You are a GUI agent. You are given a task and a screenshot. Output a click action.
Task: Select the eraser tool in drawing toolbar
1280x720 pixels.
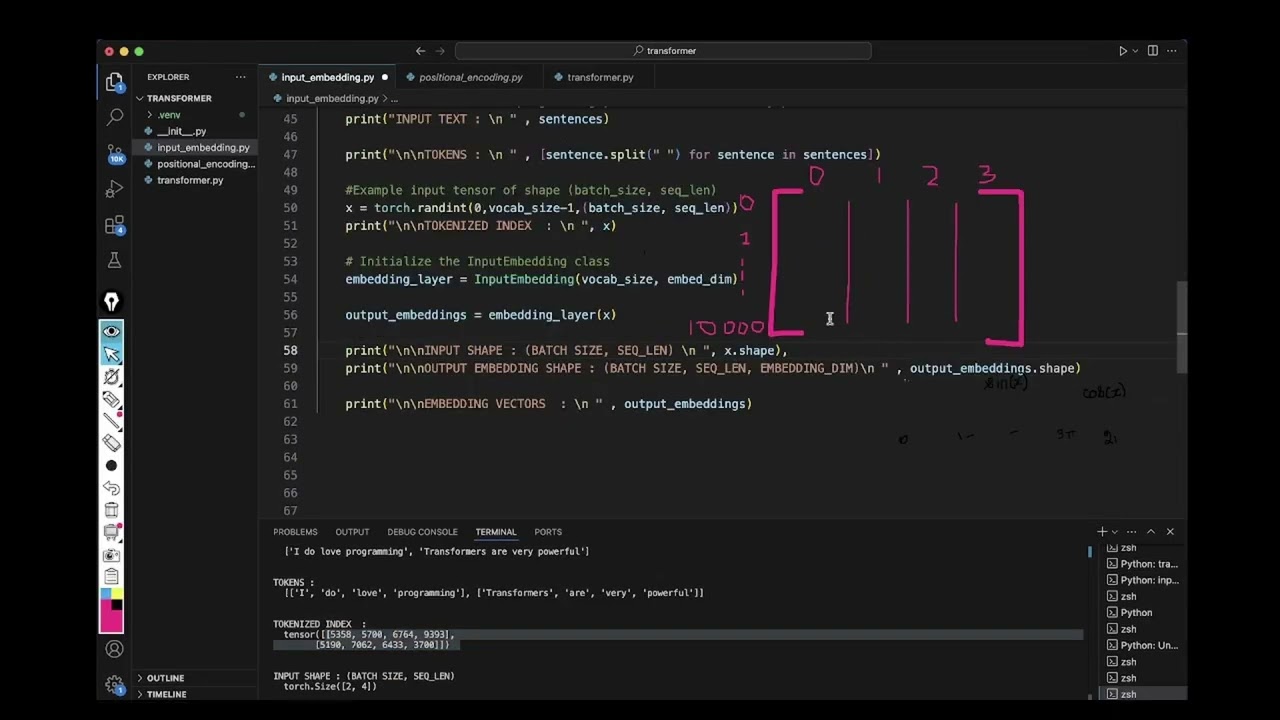[x=111, y=444]
